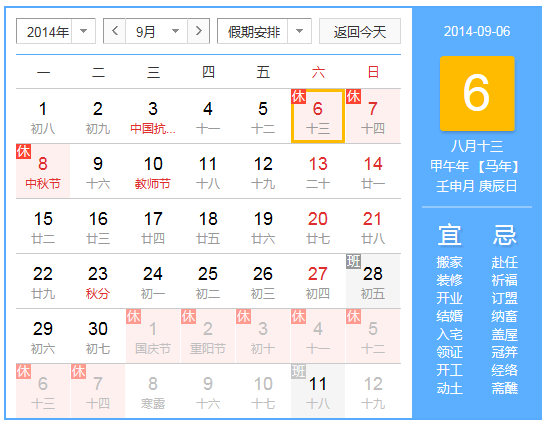Select September 15 廿二
The width and height of the screenshot is (546, 427).
click(x=43, y=226)
